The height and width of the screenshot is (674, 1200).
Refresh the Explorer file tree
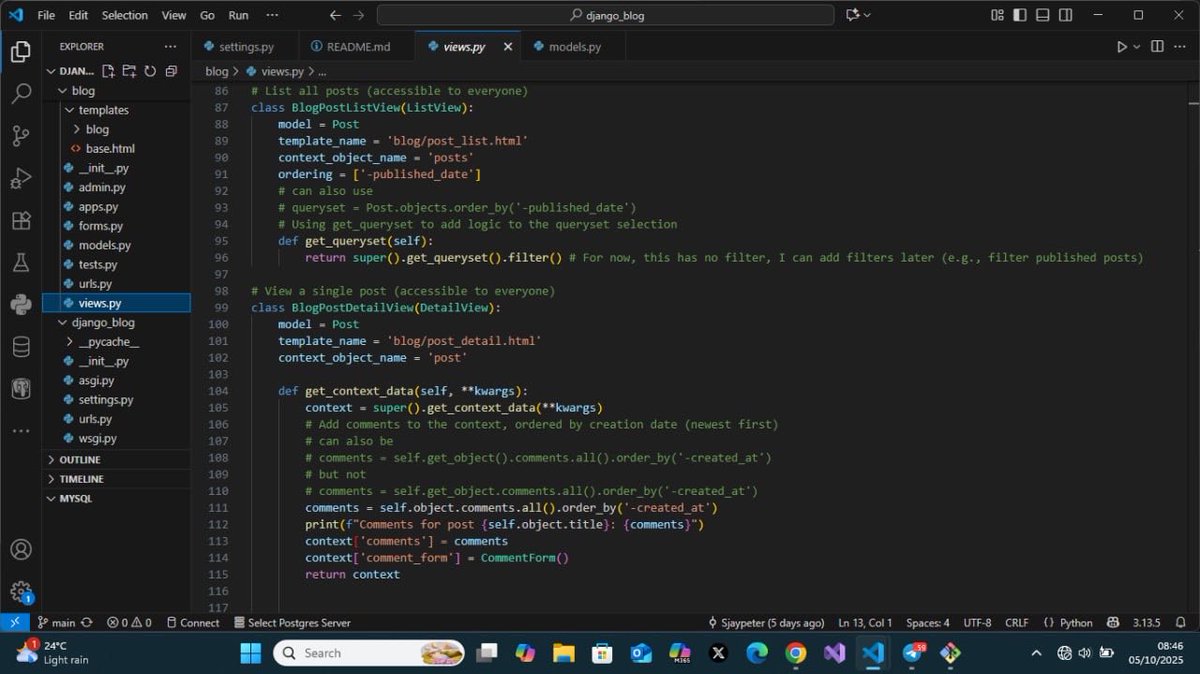pos(150,71)
